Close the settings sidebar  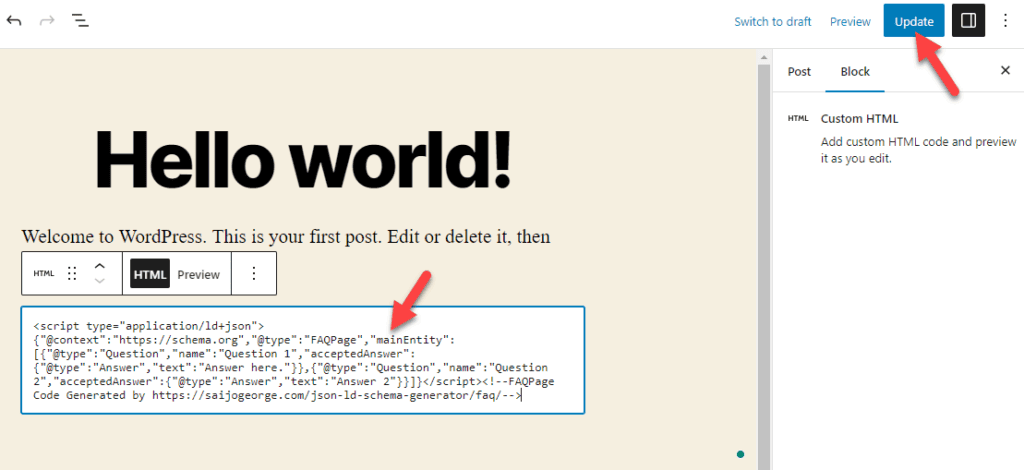(1006, 70)
